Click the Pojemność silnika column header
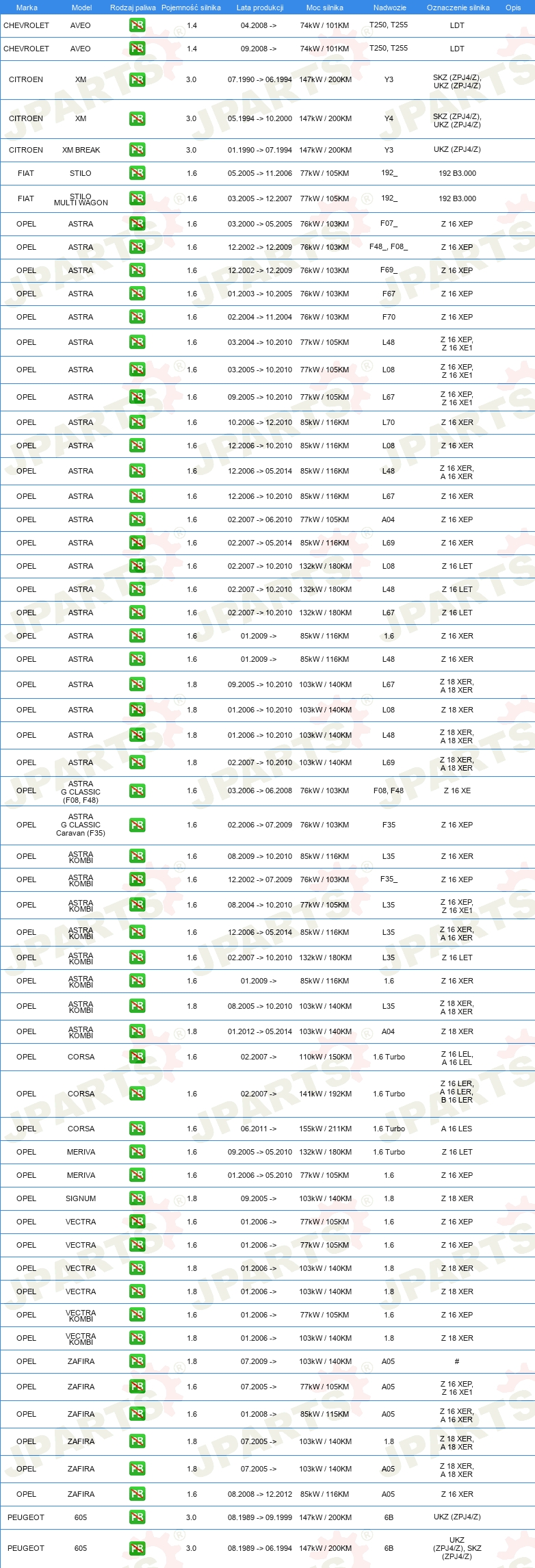 pos(191,8)
